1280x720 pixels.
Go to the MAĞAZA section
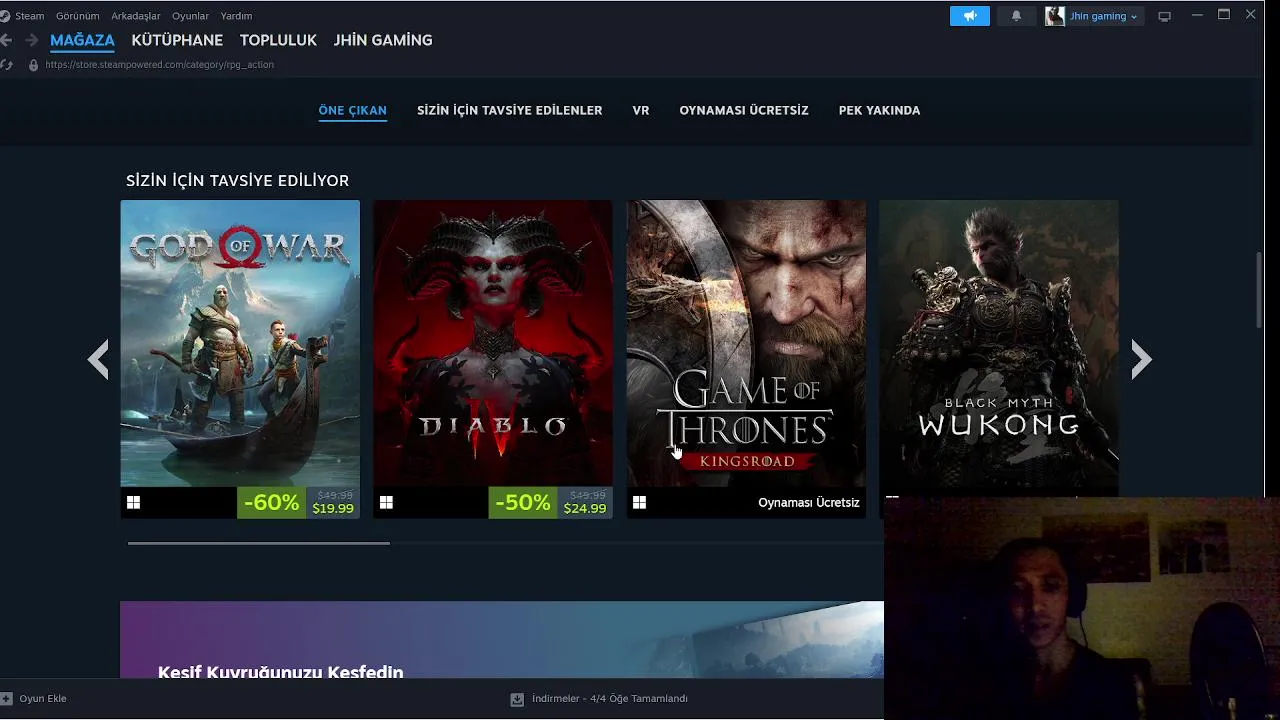coord(82,40)
